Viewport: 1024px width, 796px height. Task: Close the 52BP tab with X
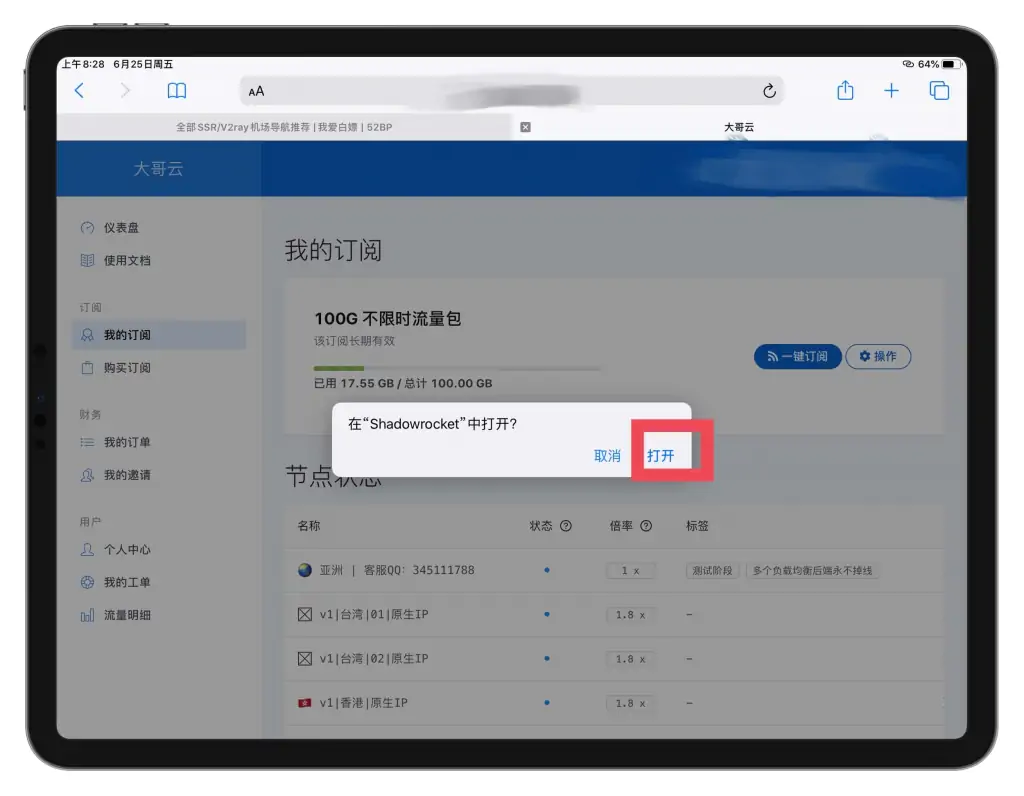[x=525, y=127]
